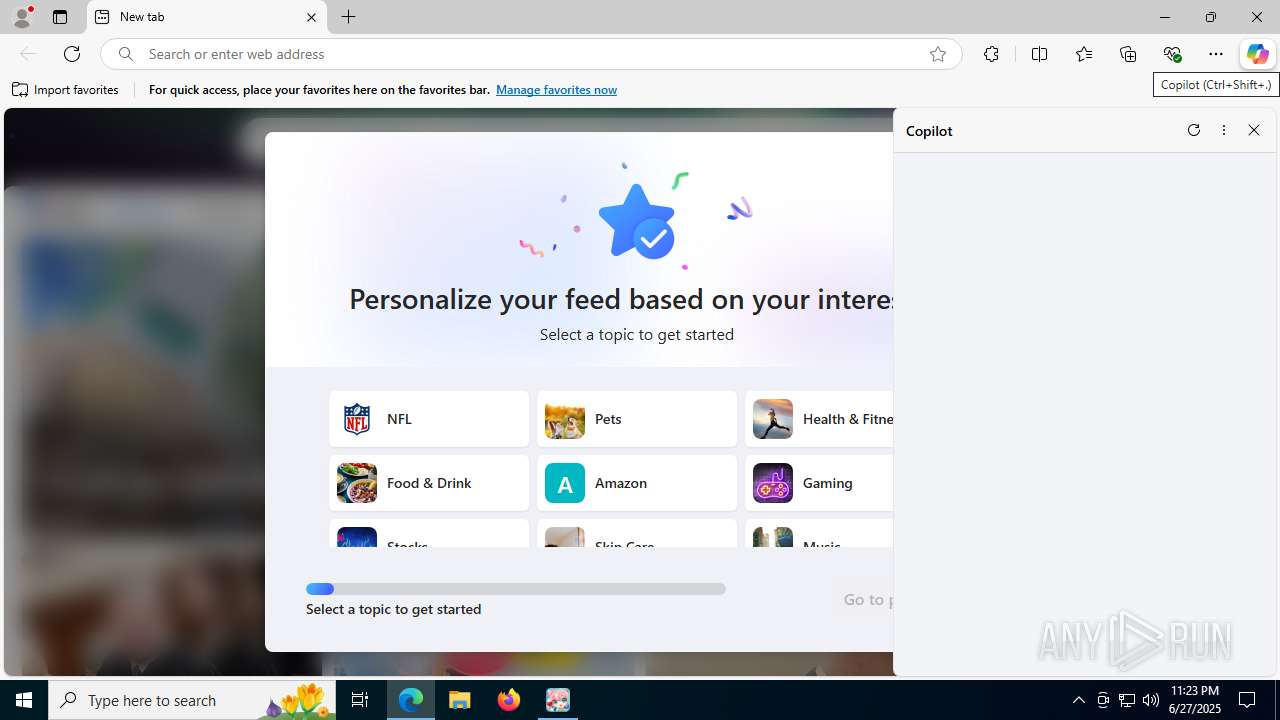The image size is (1280, 720).
Task: Toggle the Copilot sidebar button
Action: click(x=1257, y=54)
